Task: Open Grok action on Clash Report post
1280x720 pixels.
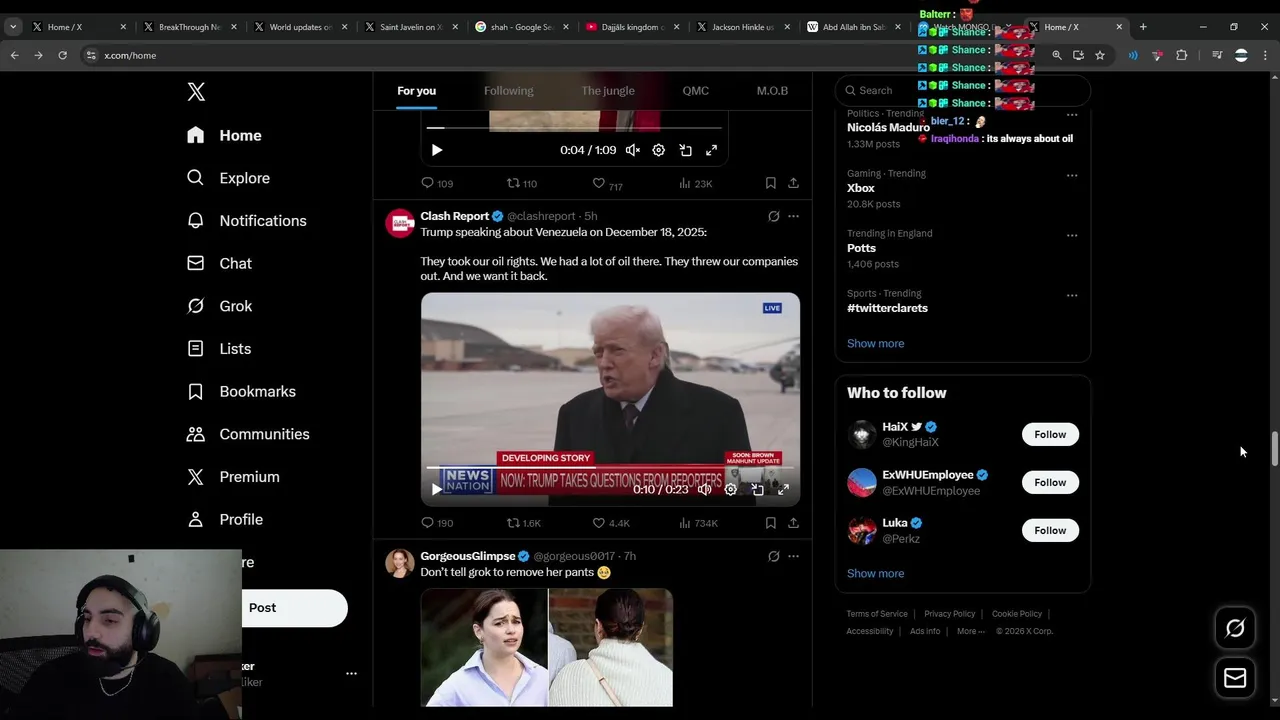Action: pyautogui.click(x=773, y=216)
